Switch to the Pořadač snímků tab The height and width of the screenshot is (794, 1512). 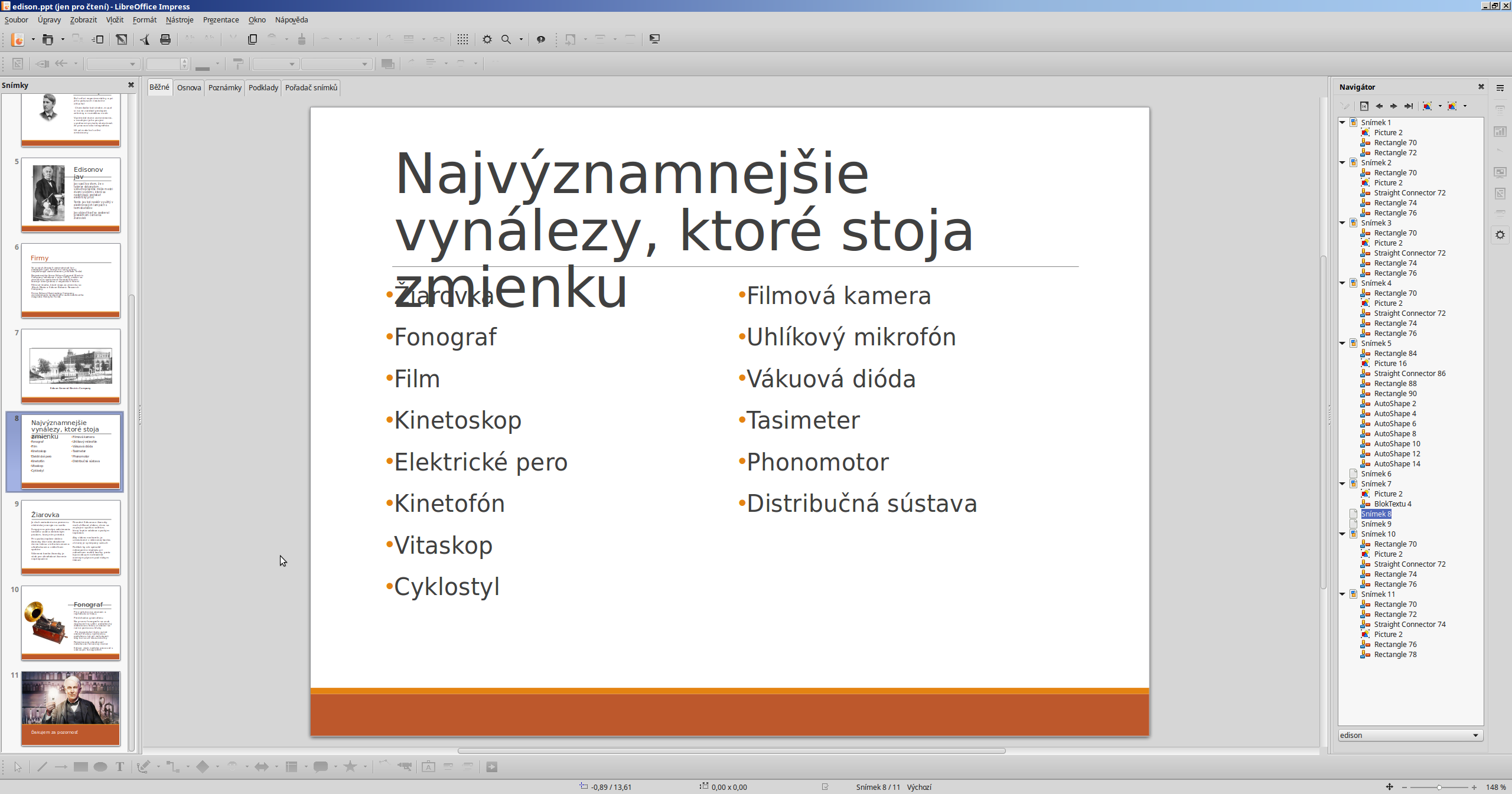pyautogui.click(x=311, y=87)
